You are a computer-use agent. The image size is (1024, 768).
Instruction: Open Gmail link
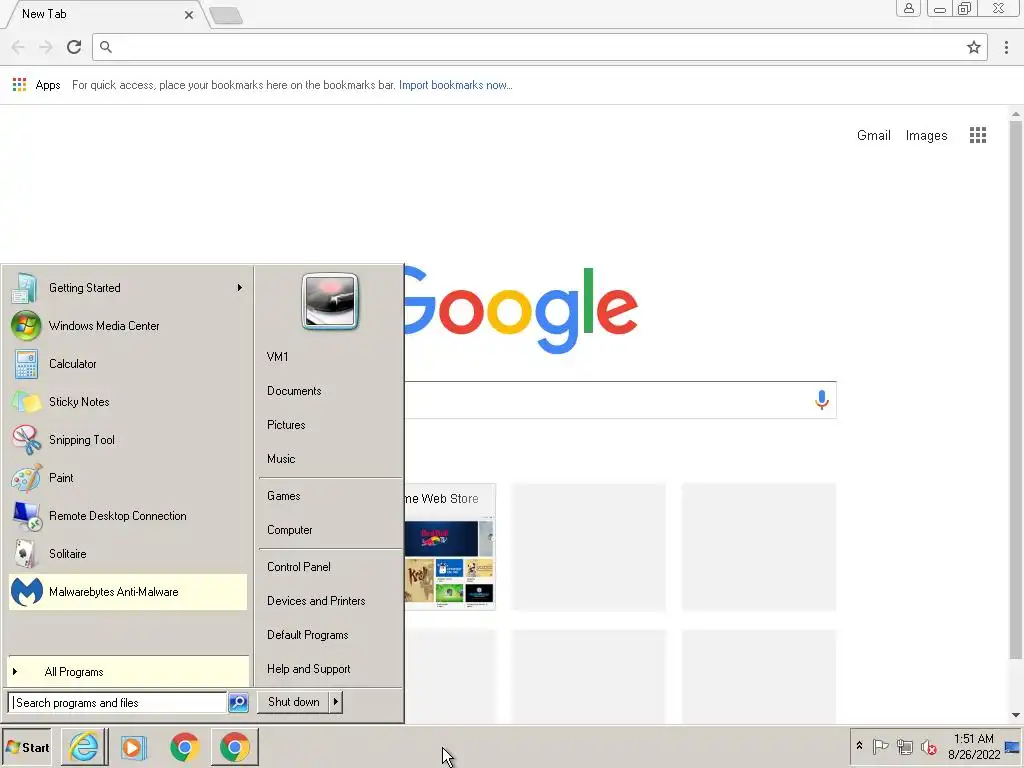(874, 135)
